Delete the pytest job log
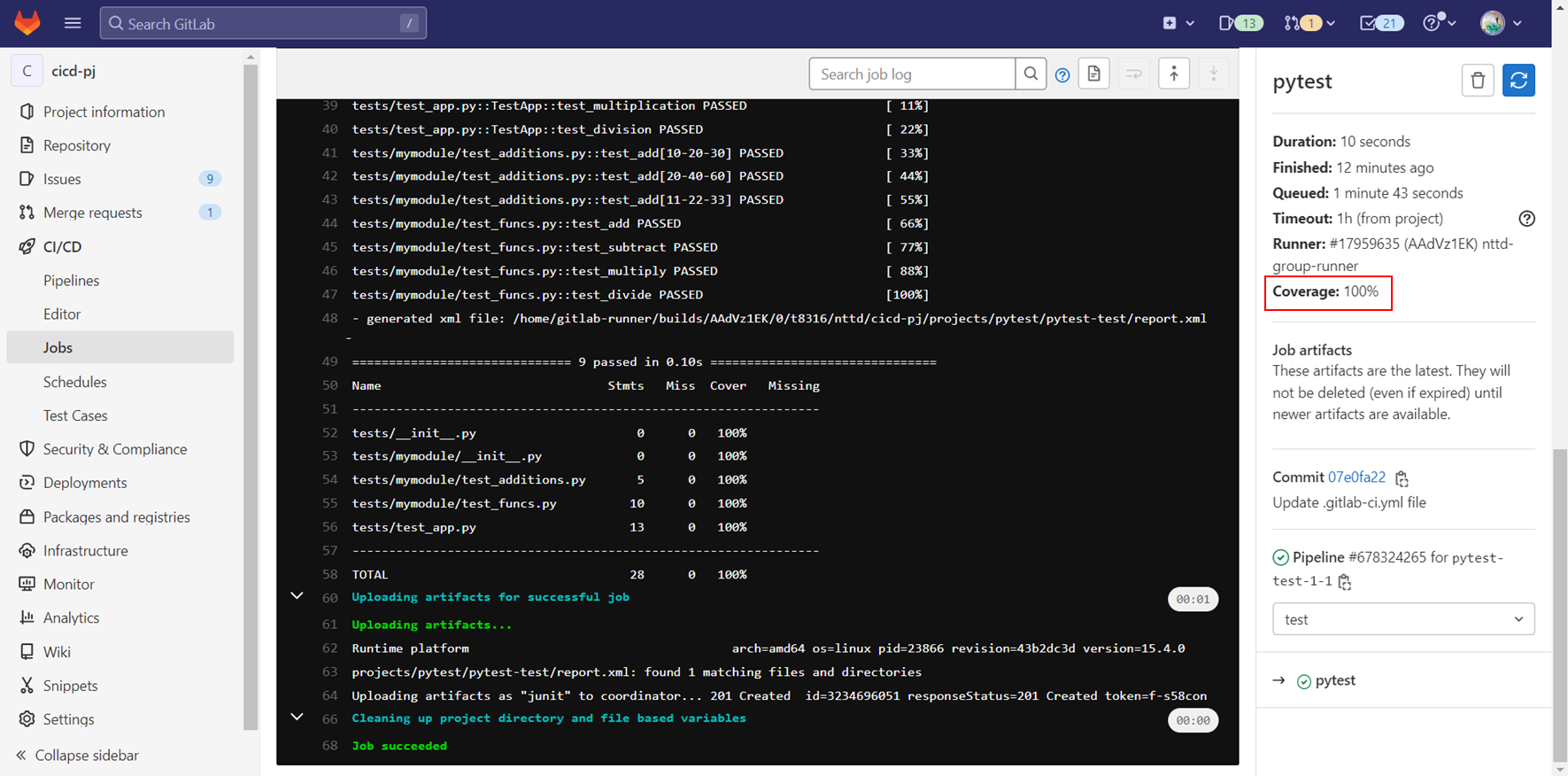The image size is (1568, 776). [x=1477, y=81]
